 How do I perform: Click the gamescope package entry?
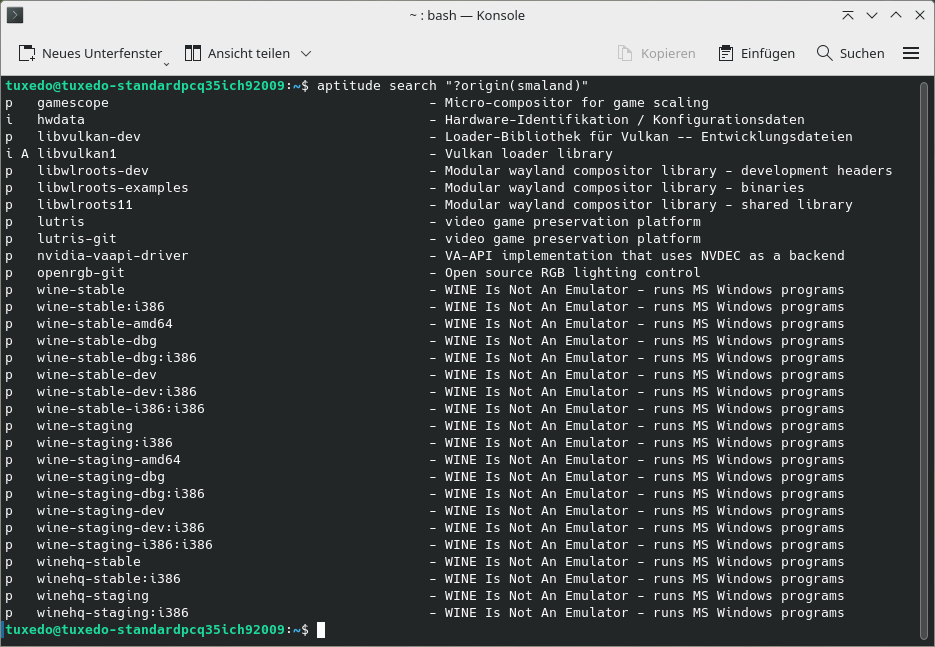tap(73, 103)
